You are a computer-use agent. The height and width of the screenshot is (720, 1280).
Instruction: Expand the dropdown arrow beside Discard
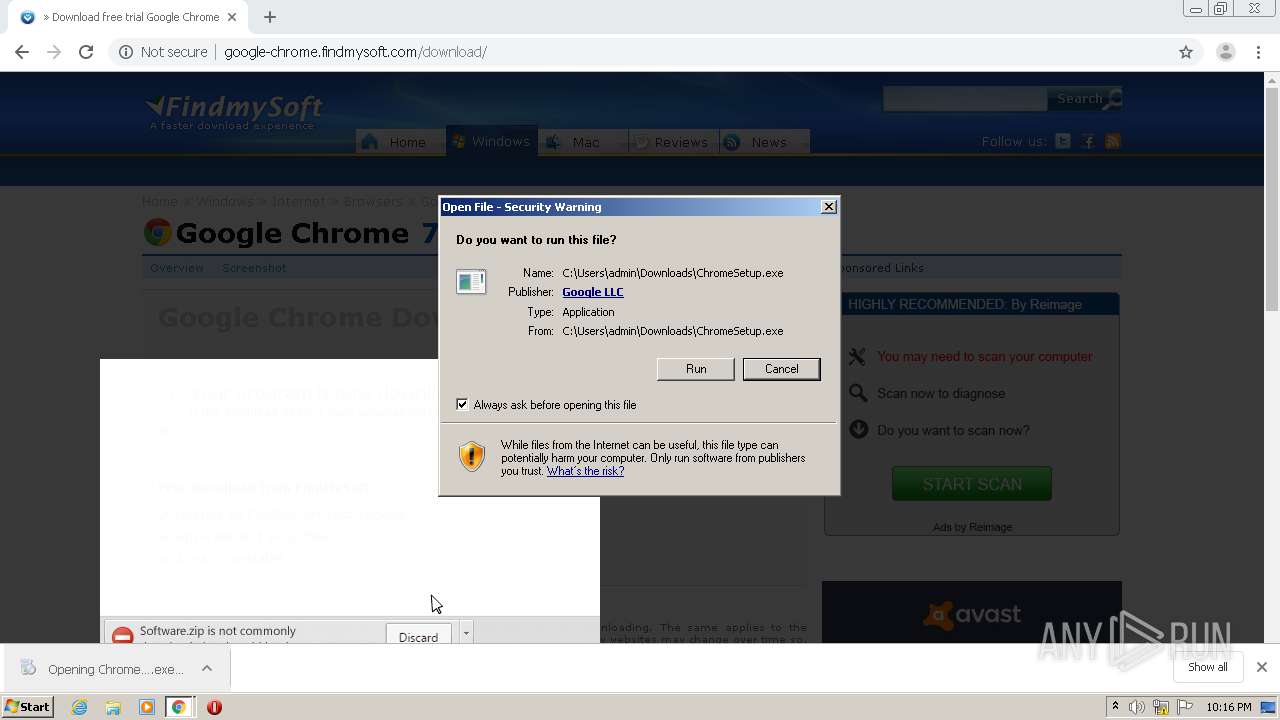tap(465, 633)
